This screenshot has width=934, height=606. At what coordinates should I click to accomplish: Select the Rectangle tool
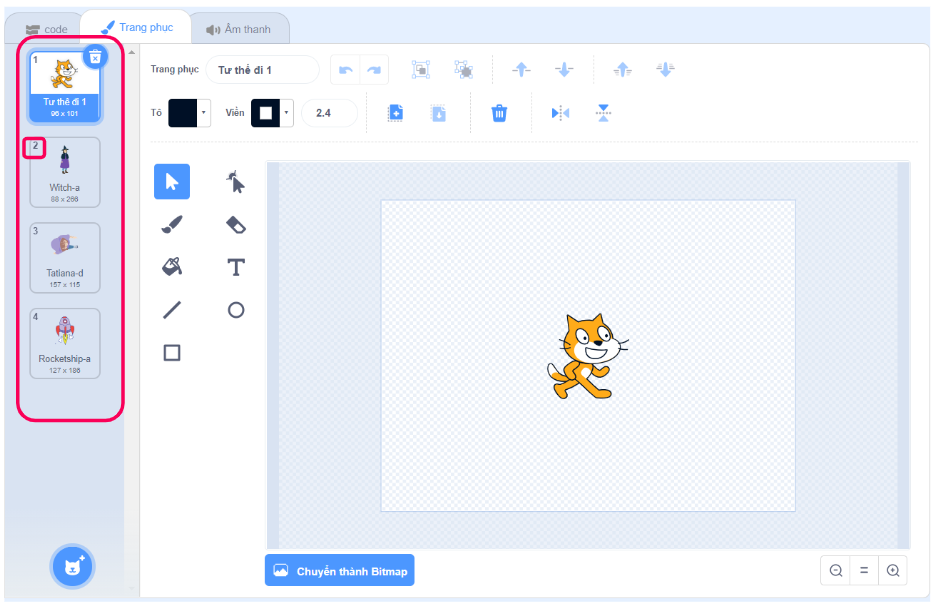[x=172, y=353]
